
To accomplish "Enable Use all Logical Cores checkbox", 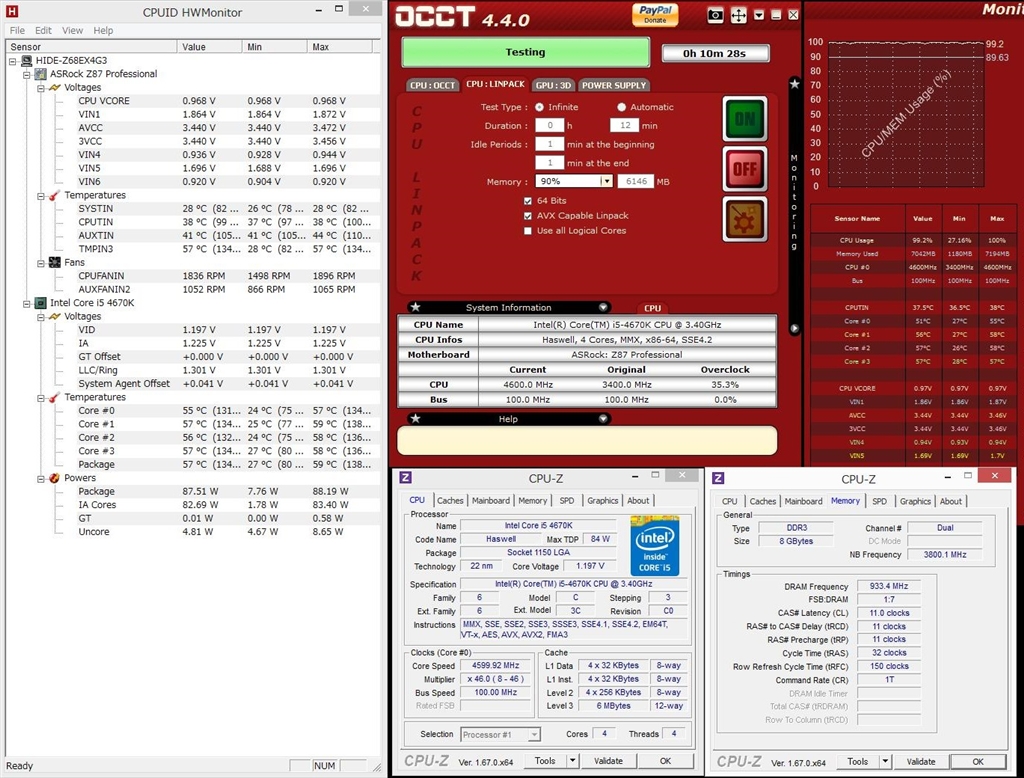I will click(x=528, y=231).
